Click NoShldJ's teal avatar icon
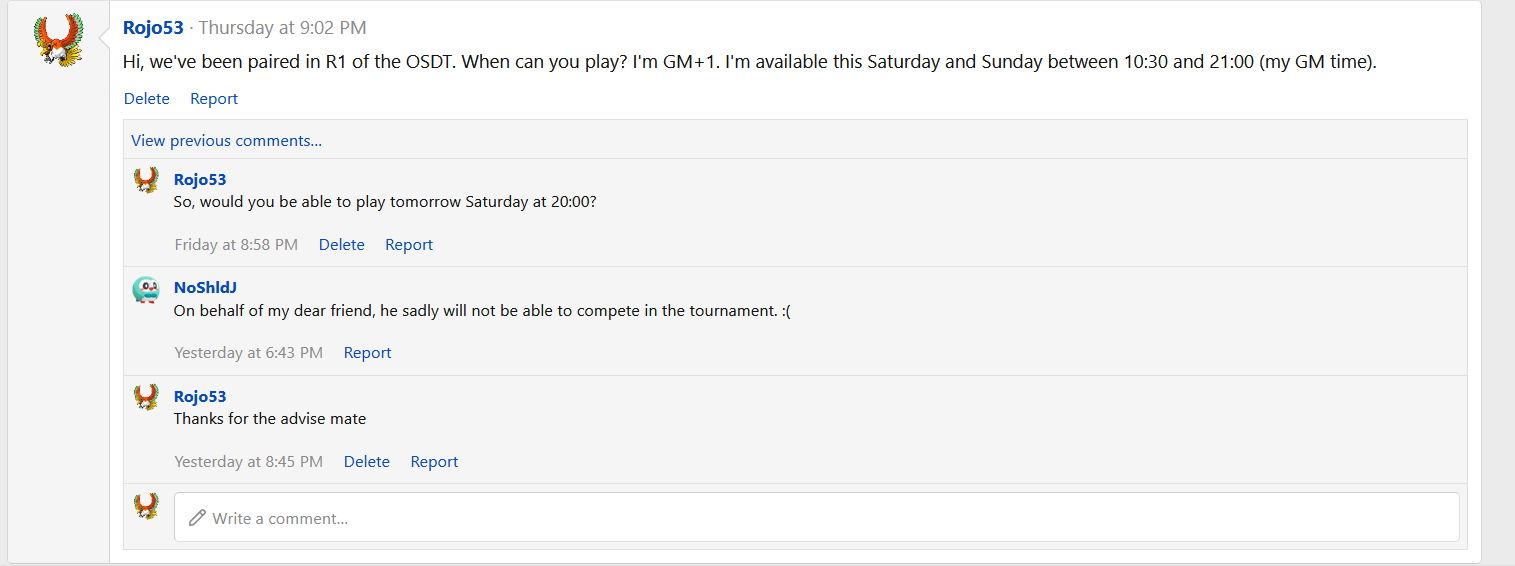Viewport: 1515px width, 566px height. click(x=146, y=290)
